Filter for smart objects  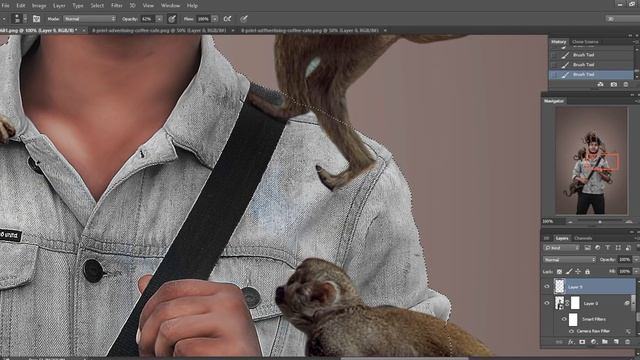tap(628, 248)
